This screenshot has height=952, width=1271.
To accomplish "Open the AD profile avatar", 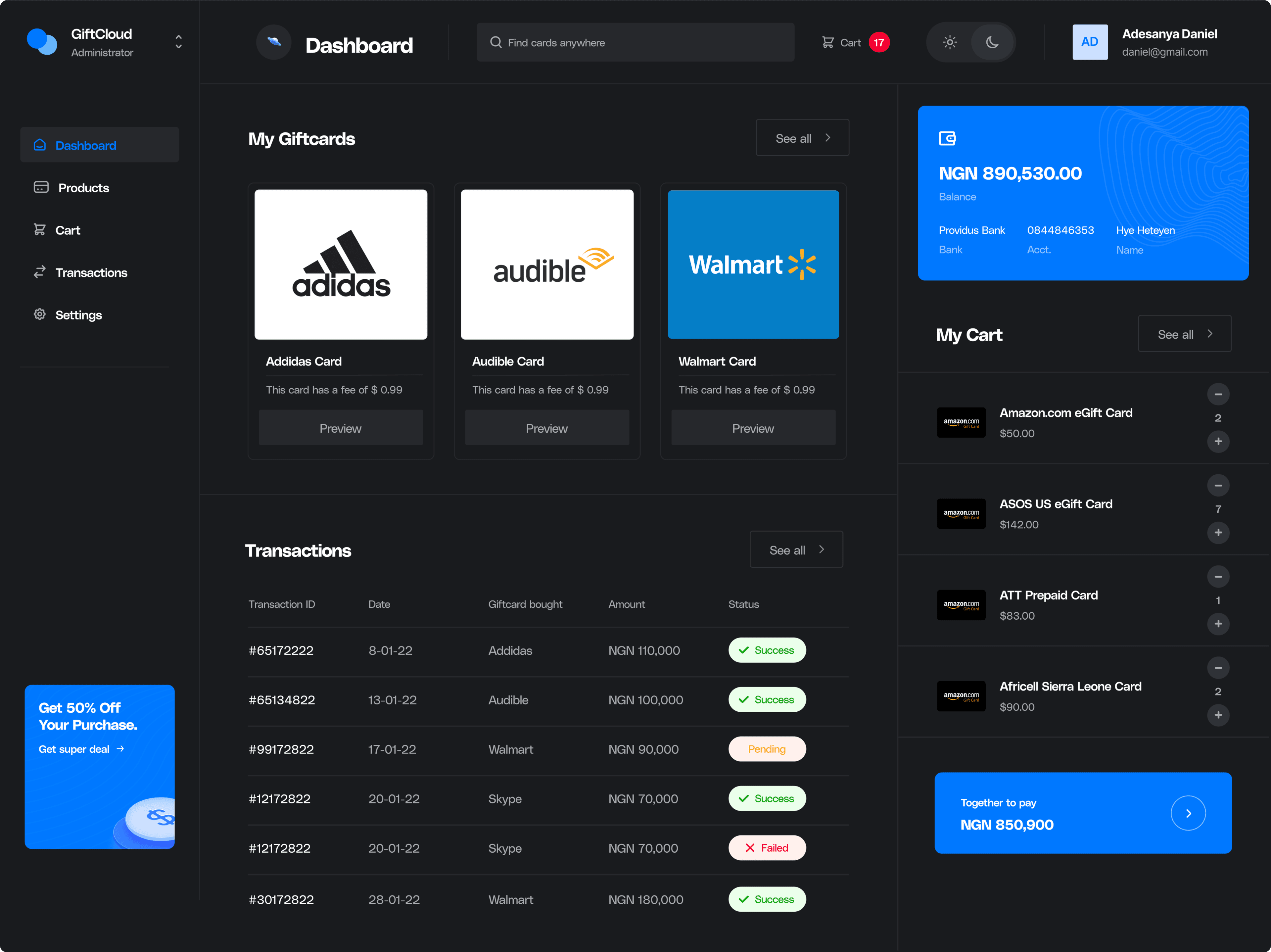I will (x=1090, y=42).
